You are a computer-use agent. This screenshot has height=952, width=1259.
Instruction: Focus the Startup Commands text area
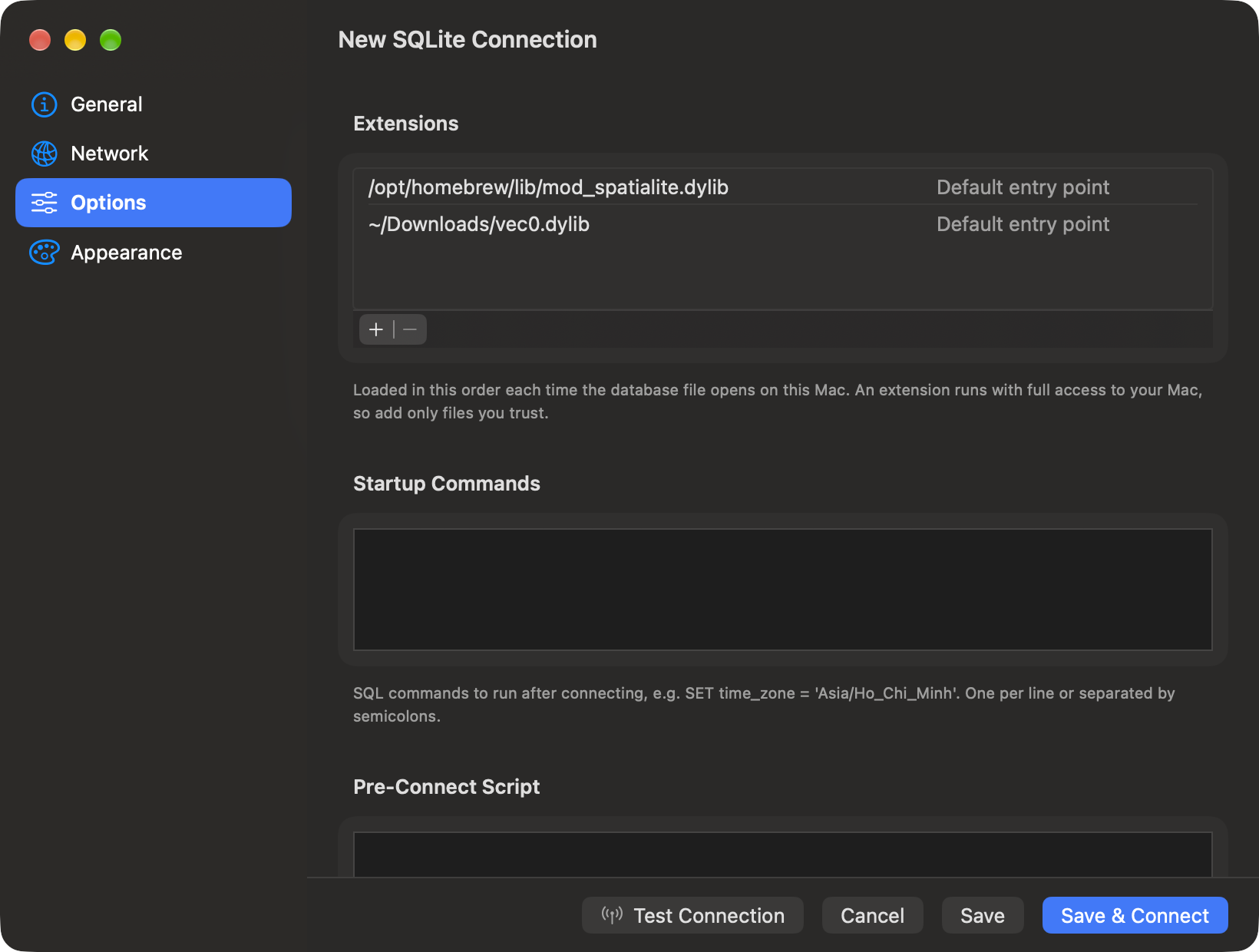[783, 590]
